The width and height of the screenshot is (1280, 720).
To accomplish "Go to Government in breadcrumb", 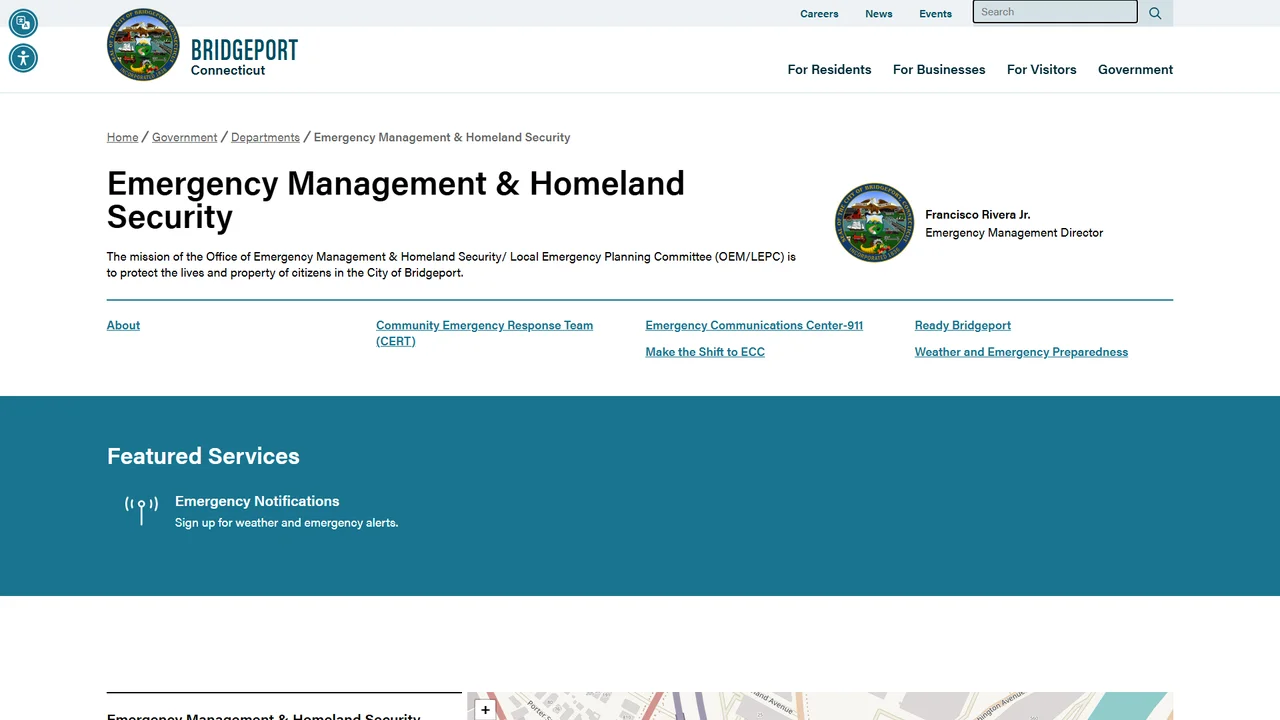I will (185, 137).
